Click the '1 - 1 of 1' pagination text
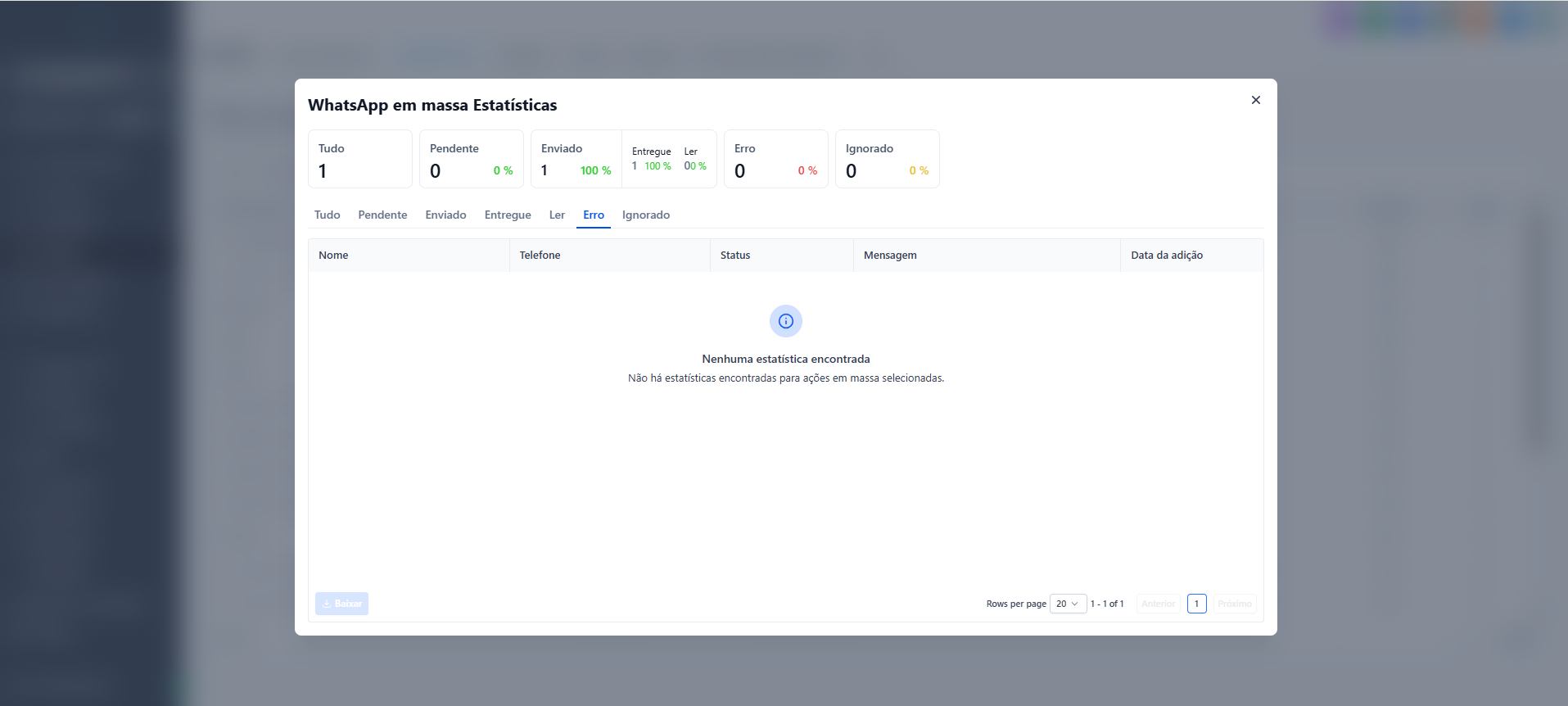This screenshot has width=1568, height=706. click(x=1107, y=604)
